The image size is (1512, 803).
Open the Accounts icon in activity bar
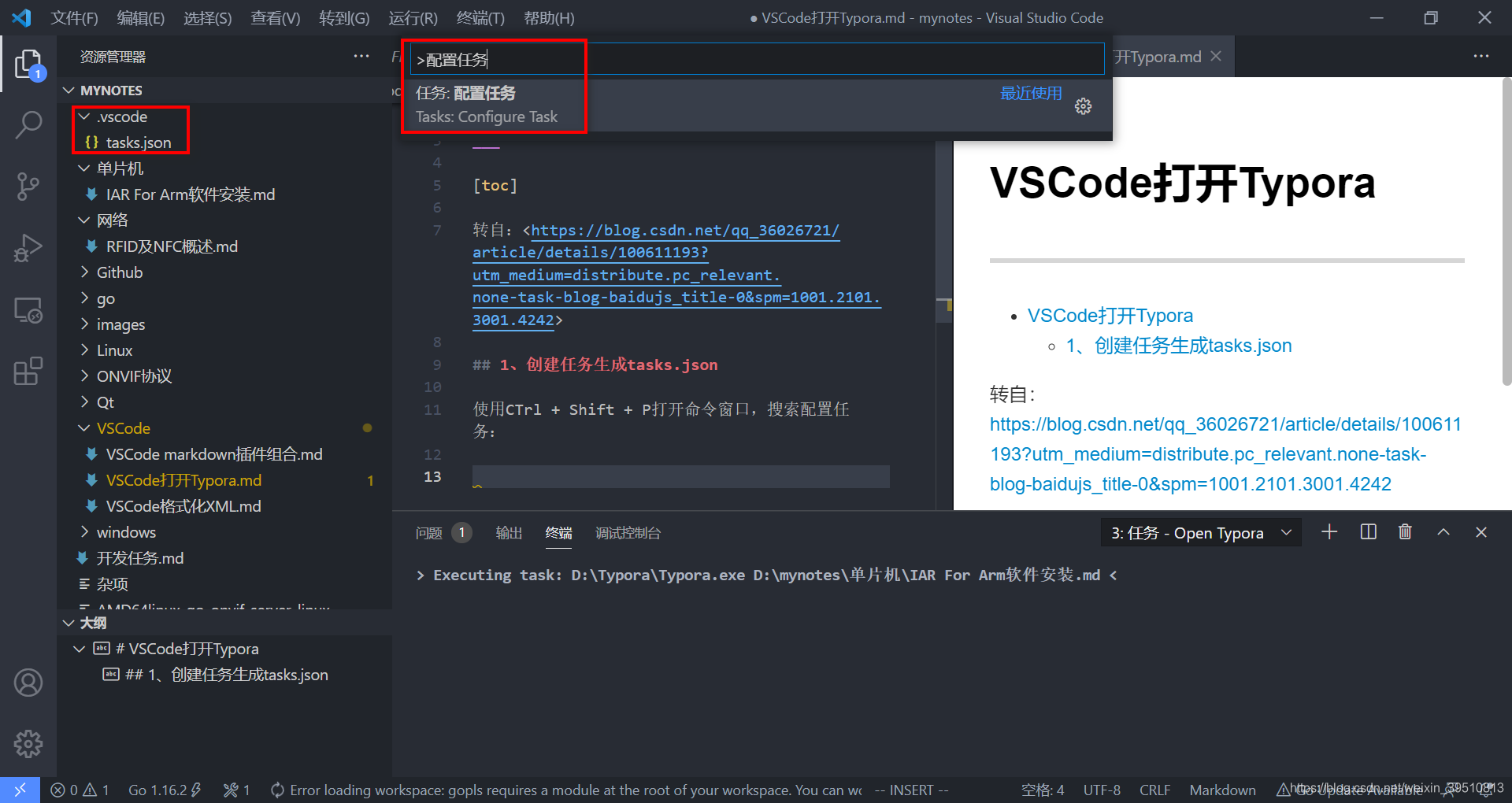[28, 683]
